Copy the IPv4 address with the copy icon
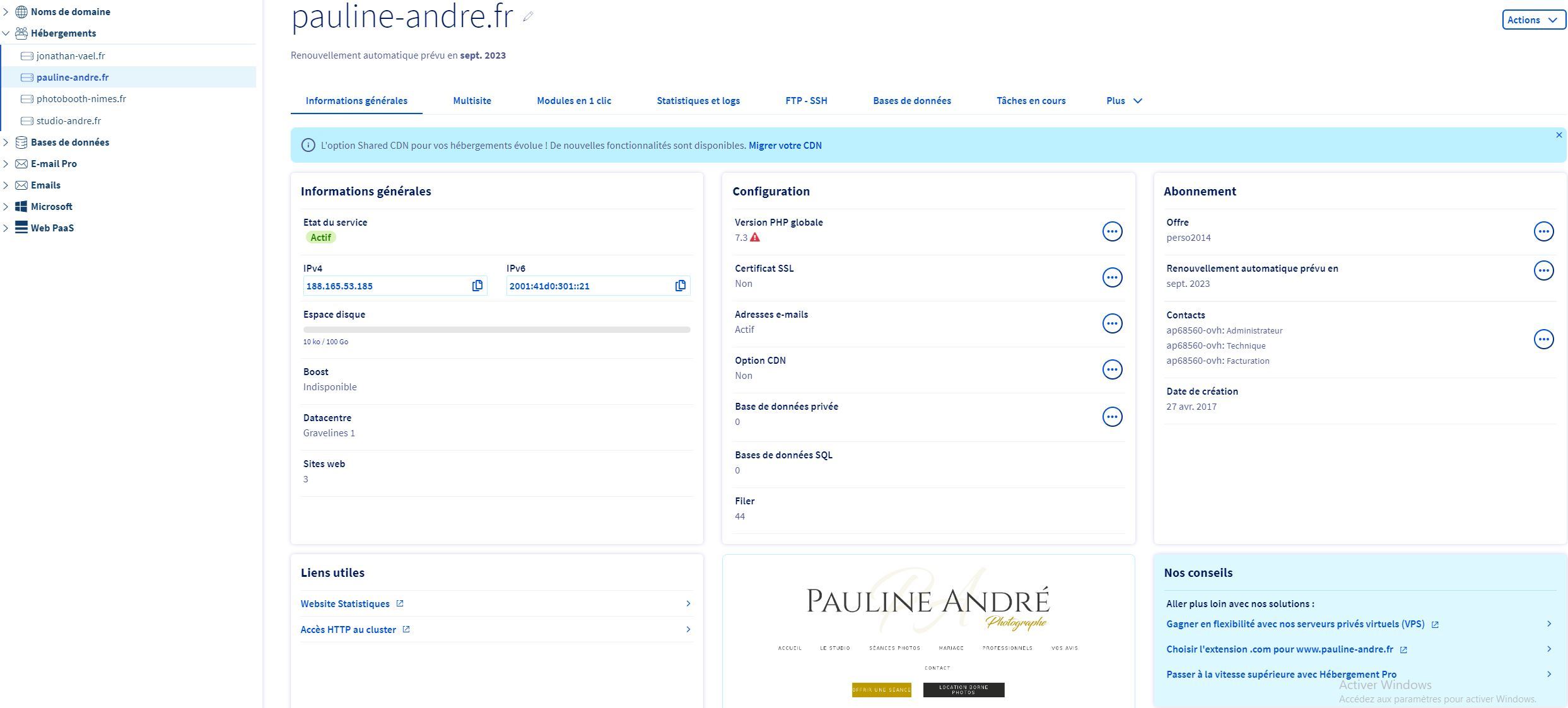Viewport: 1568px width, 708px height. [x=477, y=286]
